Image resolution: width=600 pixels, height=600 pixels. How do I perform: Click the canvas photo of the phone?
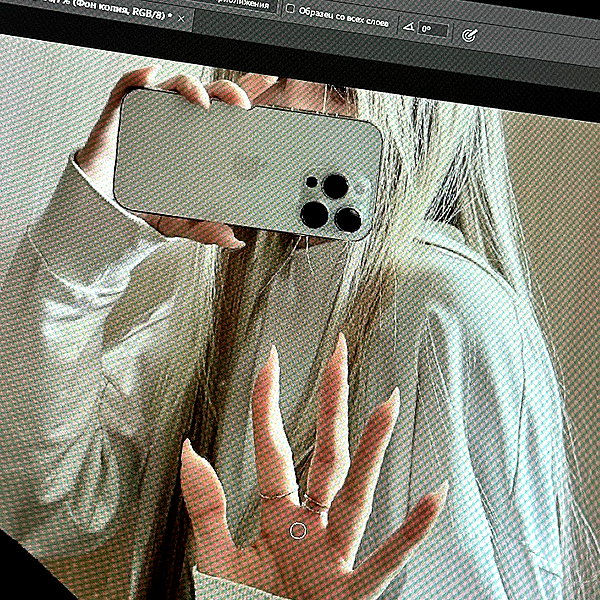[x=248, y=165]
